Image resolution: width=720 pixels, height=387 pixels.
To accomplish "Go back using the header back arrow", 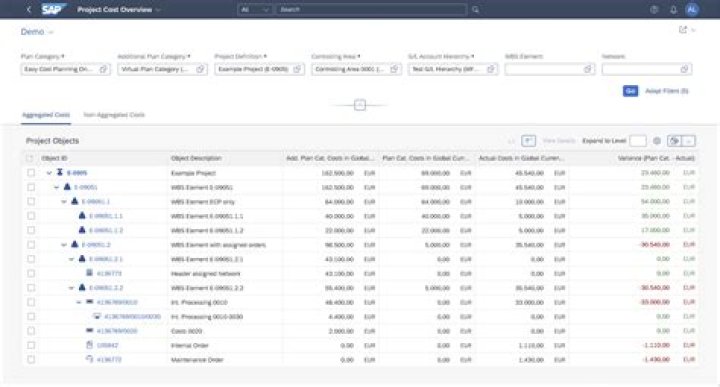I will [x=29, y=9].
